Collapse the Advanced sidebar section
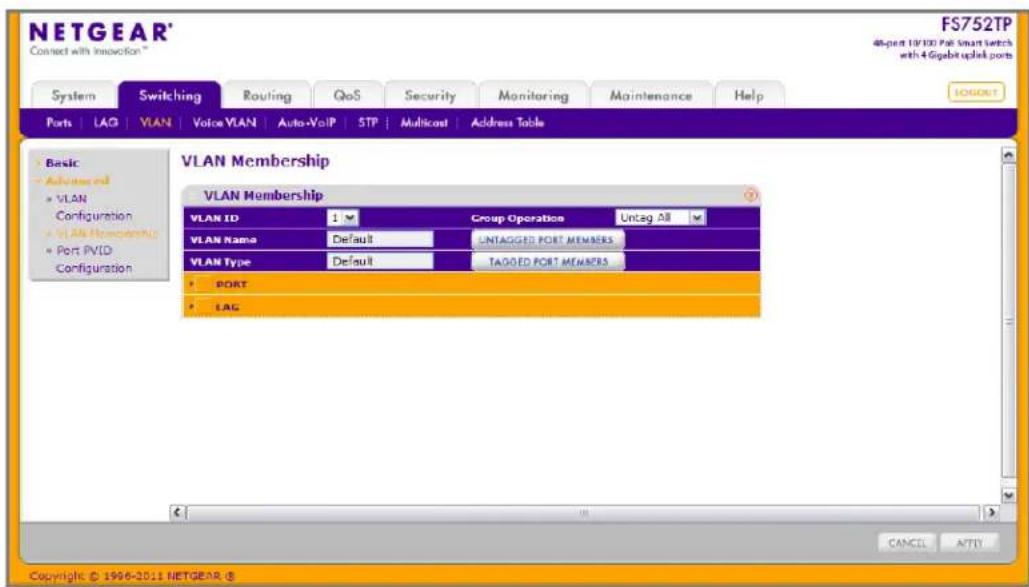The height and width of the screenshot is (587, 1029). [x=76, y=181]
